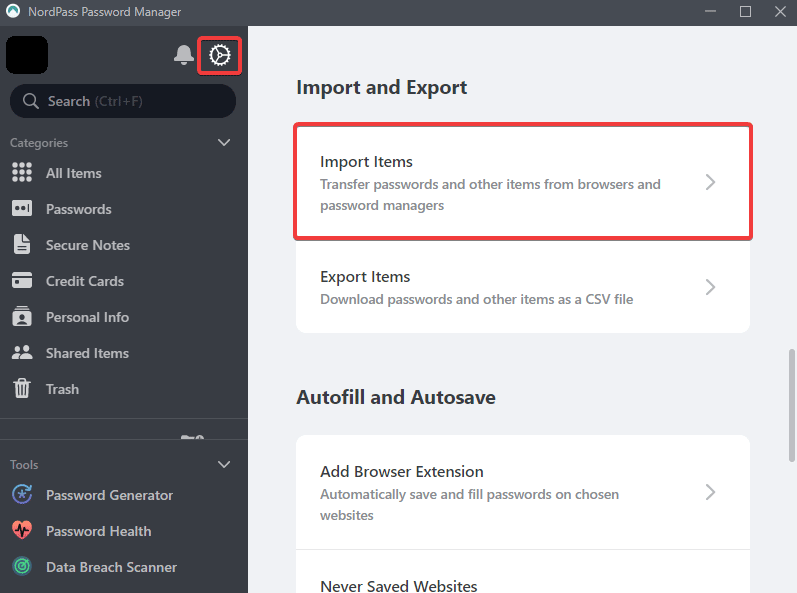This screenshot has height=593, width=797.
Task: Click the Shared Items people icon
Action: [x=22, y=353]
